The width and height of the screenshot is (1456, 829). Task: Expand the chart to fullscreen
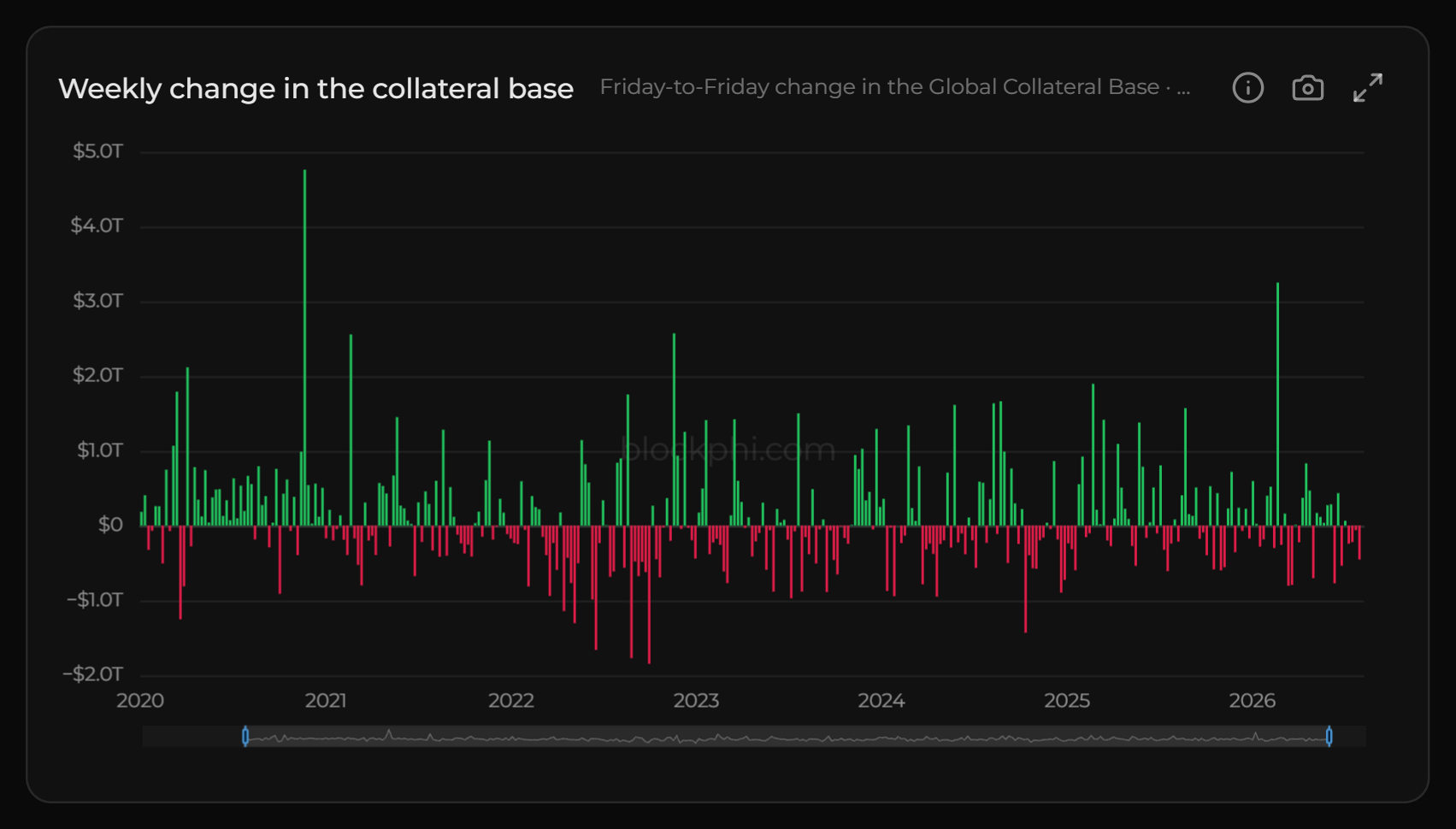click(x=1367, y=87)
